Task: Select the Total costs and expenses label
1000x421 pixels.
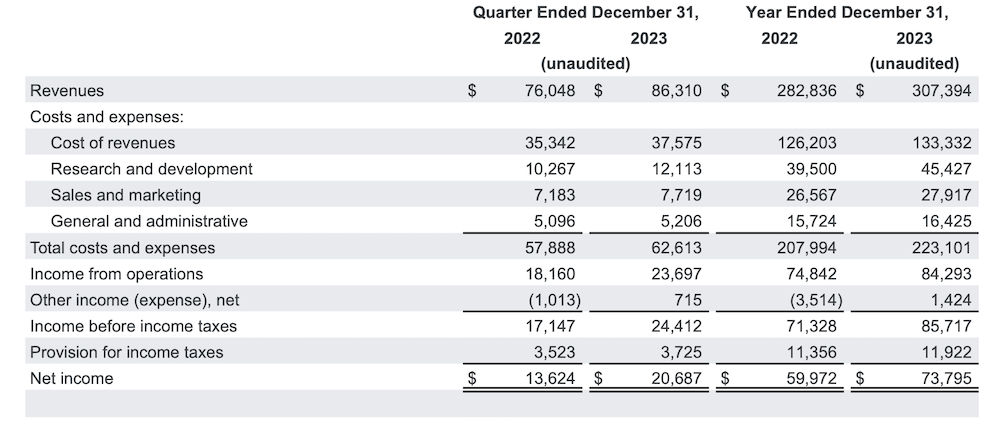Action: (x=122, y=248)
